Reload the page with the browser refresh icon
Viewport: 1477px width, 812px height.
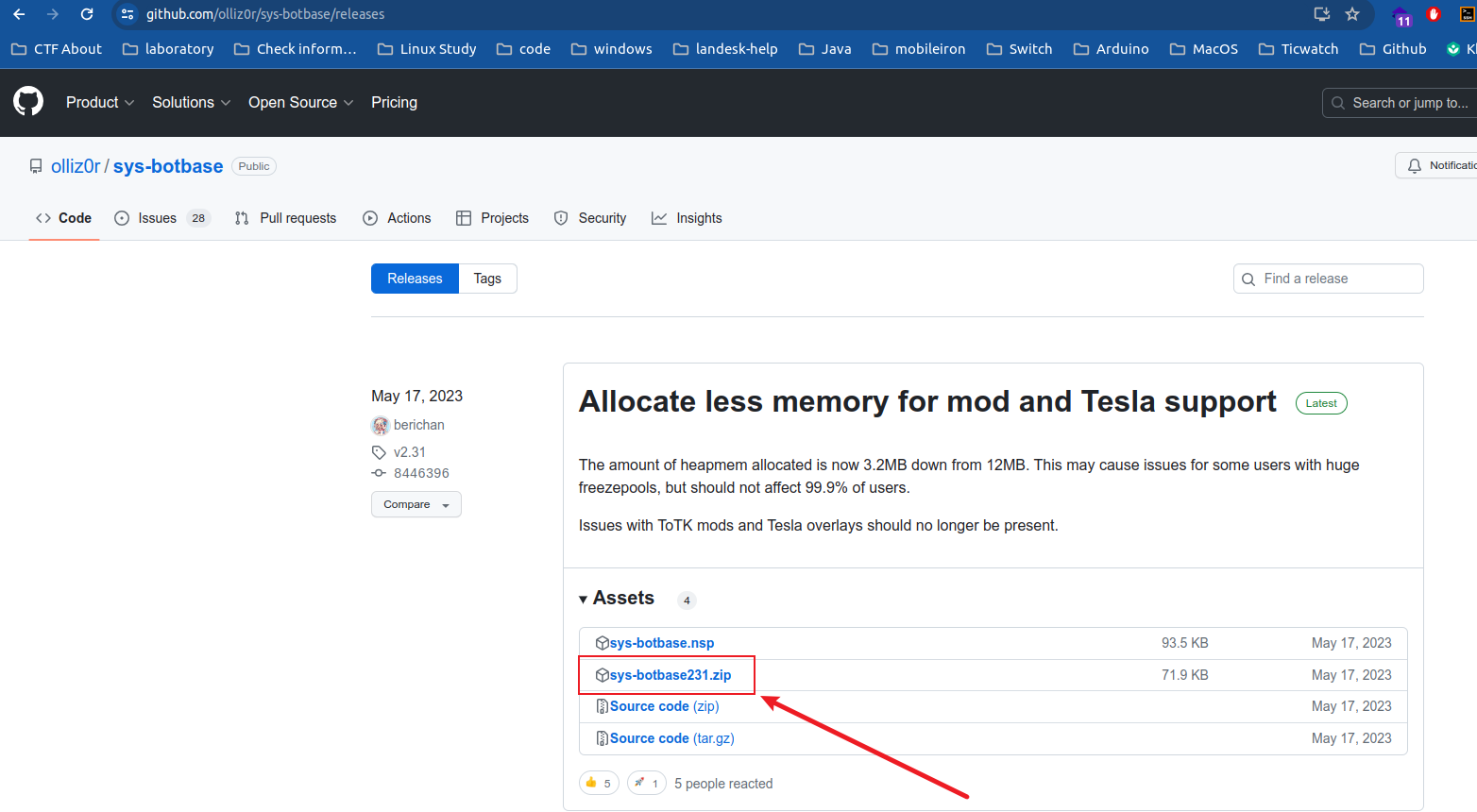tap(87, 14)
